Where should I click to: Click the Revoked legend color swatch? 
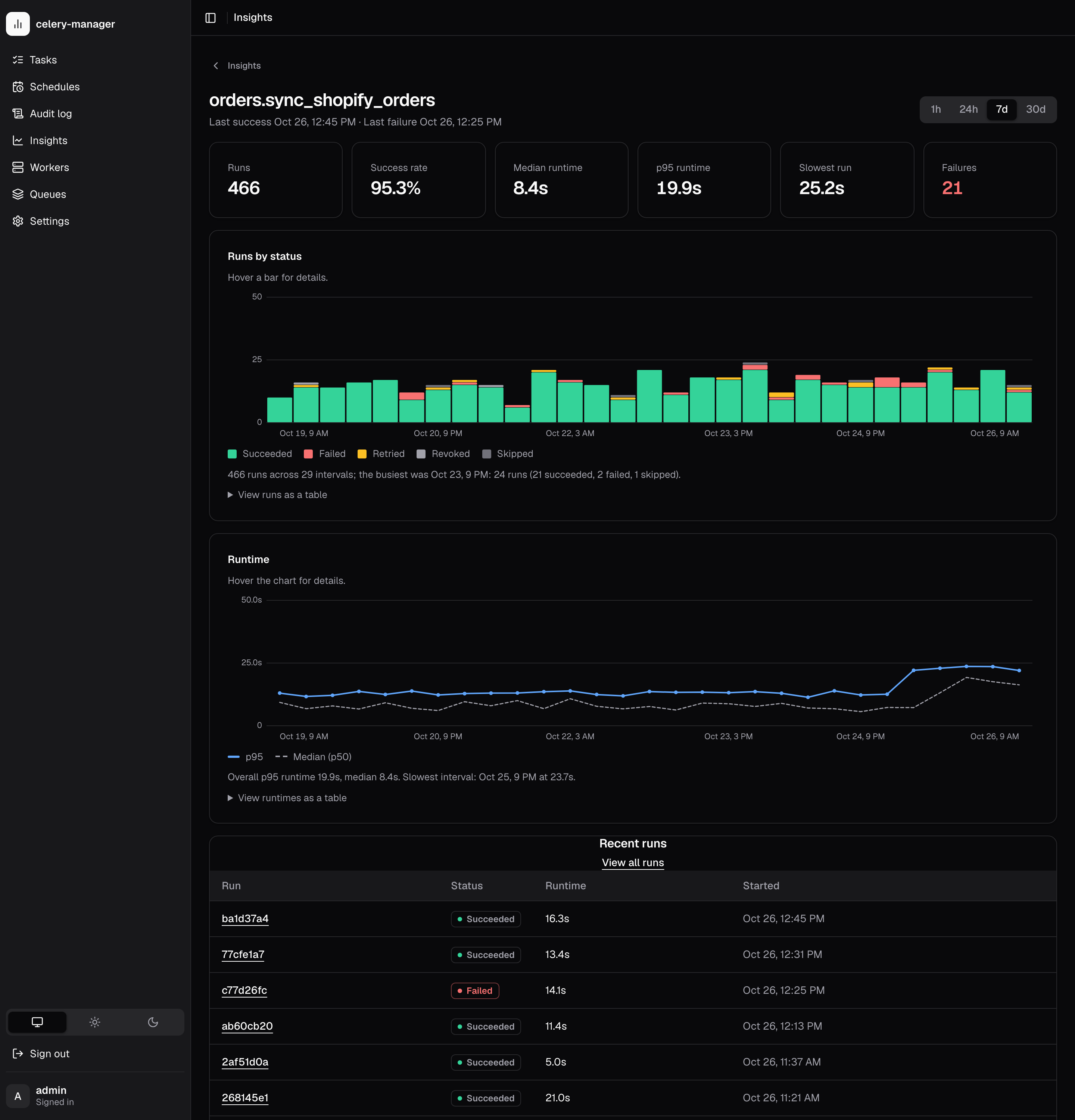click(x=421, y=454)
